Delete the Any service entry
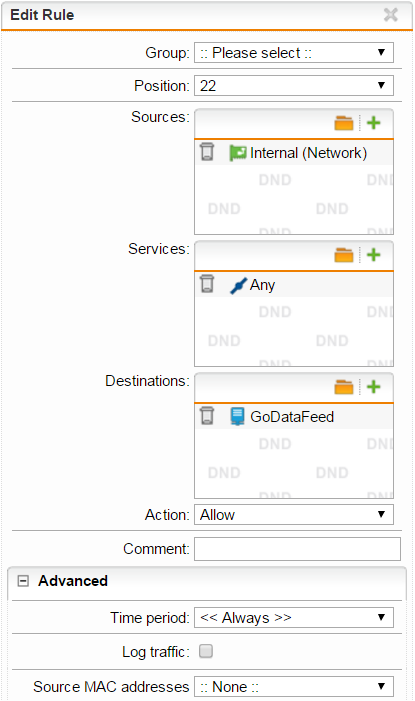Image resolution: width=415 pixels, height=701 pixels. tap(207, 284)
